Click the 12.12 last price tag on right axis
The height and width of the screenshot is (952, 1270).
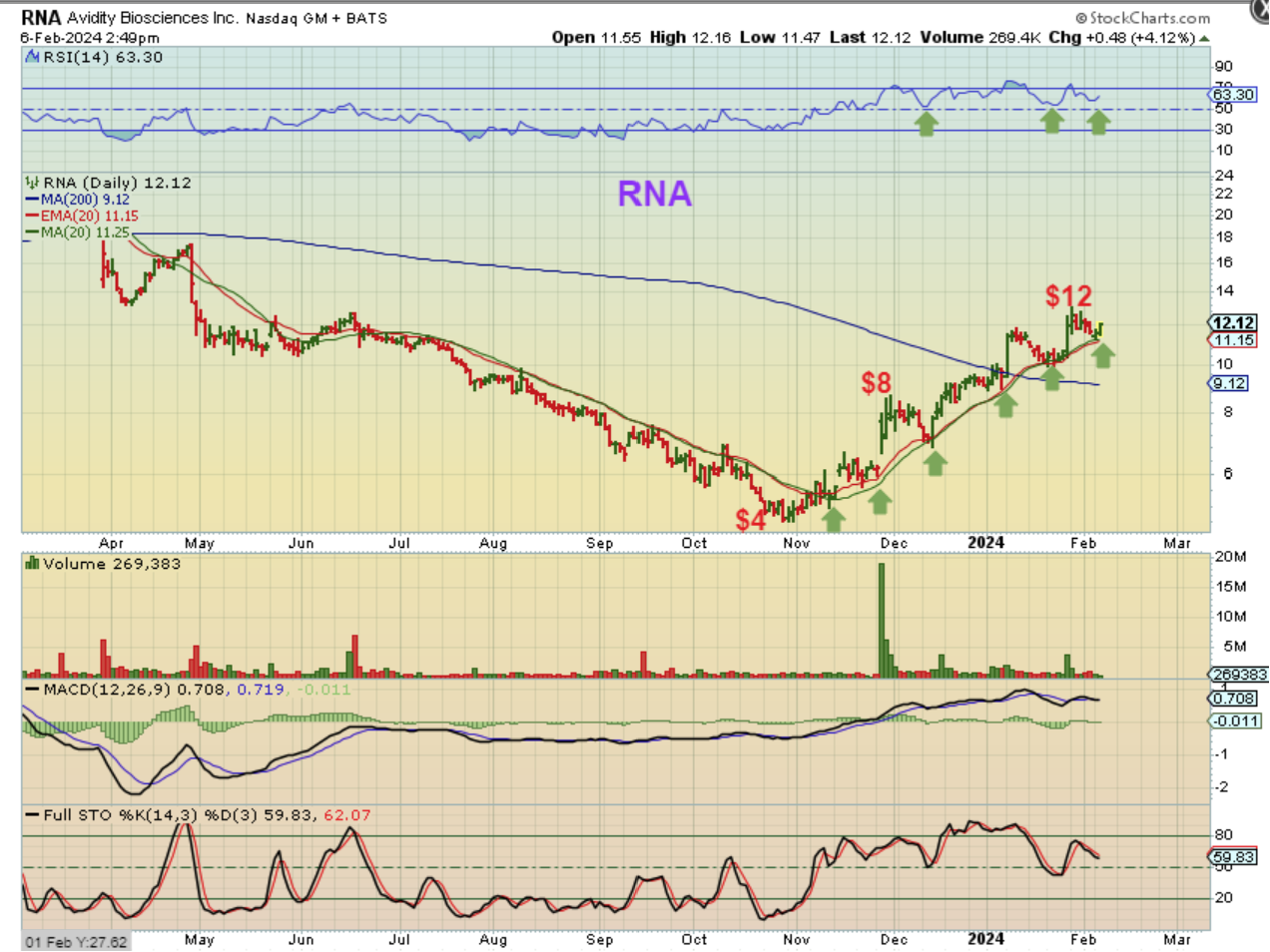pyautogui.click(x=1233, y=322)
